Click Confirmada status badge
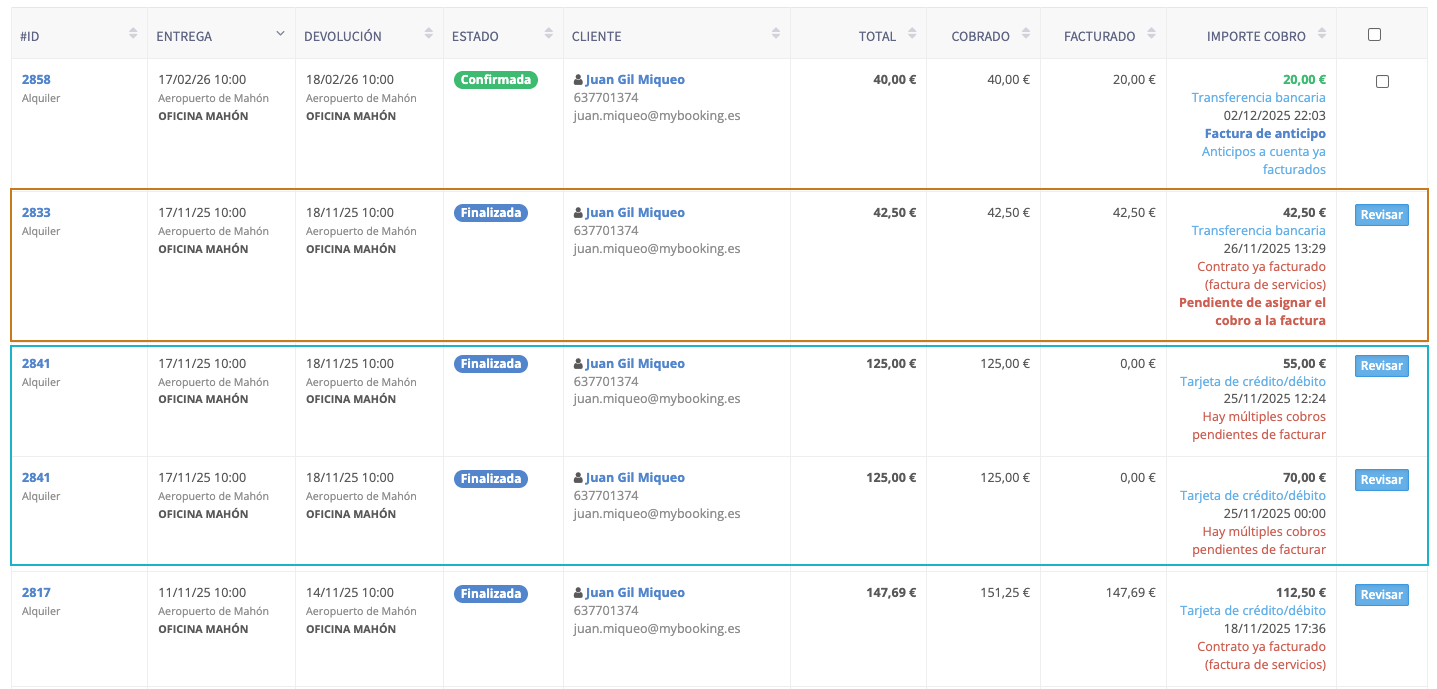The height and width of the screenshot is (689, 1437). pos(496,80)
